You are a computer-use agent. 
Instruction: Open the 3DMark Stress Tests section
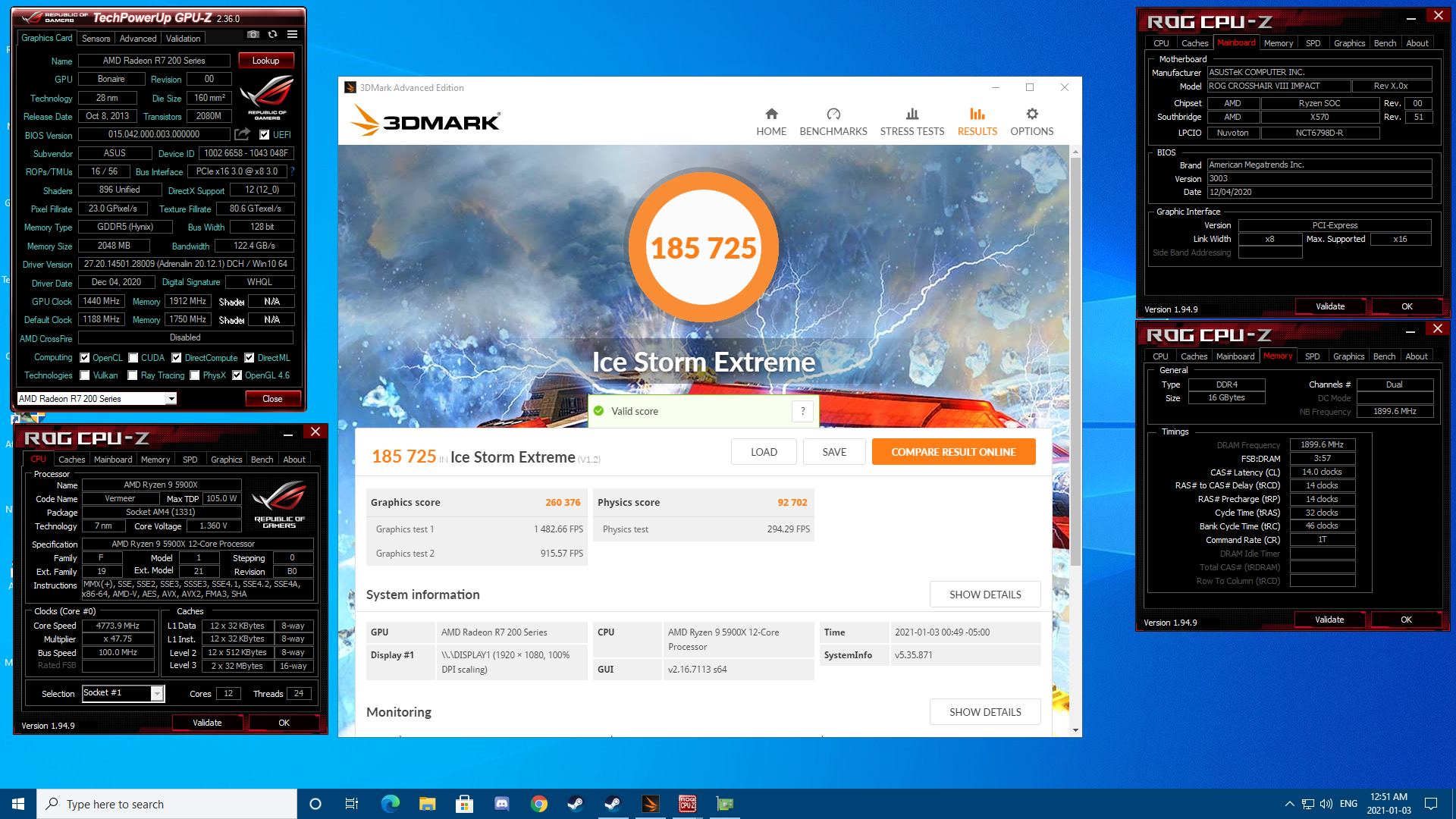[x=912, y=121]
